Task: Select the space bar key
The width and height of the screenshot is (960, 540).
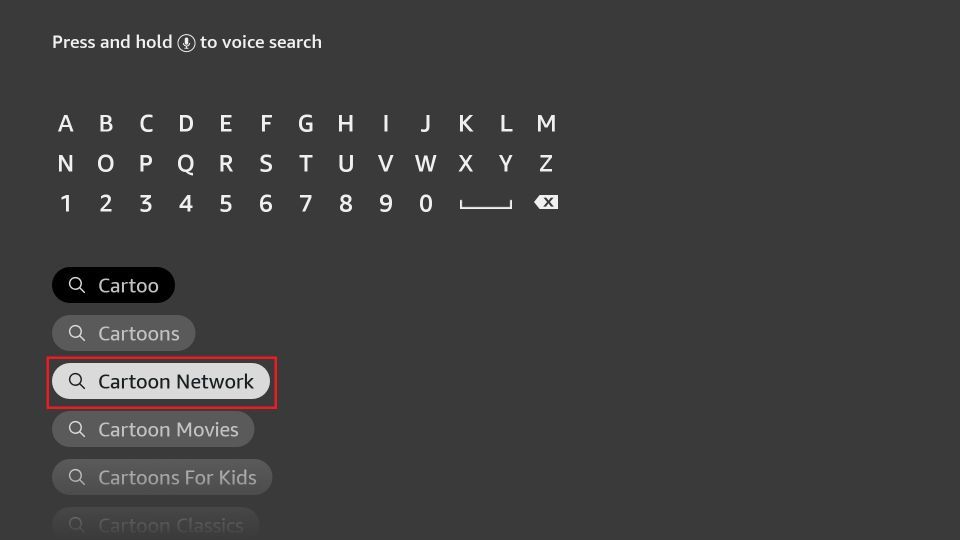Action: (486, 204)
